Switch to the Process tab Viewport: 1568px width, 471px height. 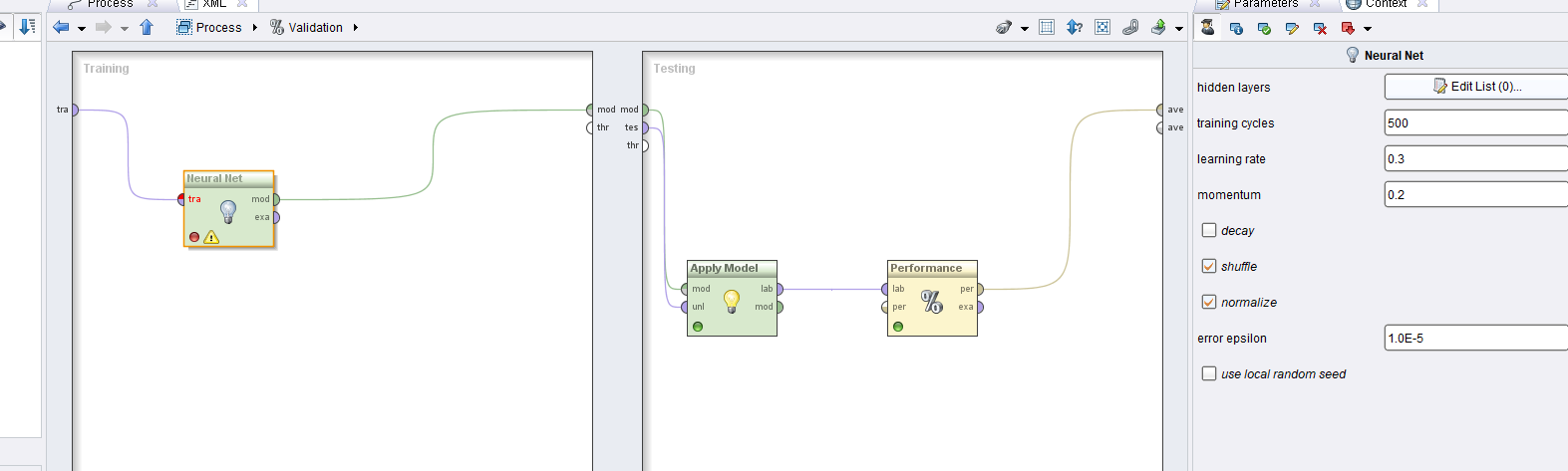110,4
